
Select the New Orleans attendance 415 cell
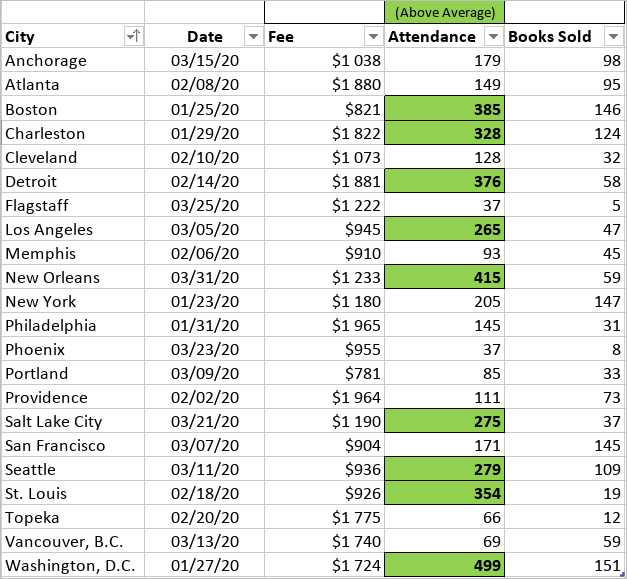tap(444, 277)
